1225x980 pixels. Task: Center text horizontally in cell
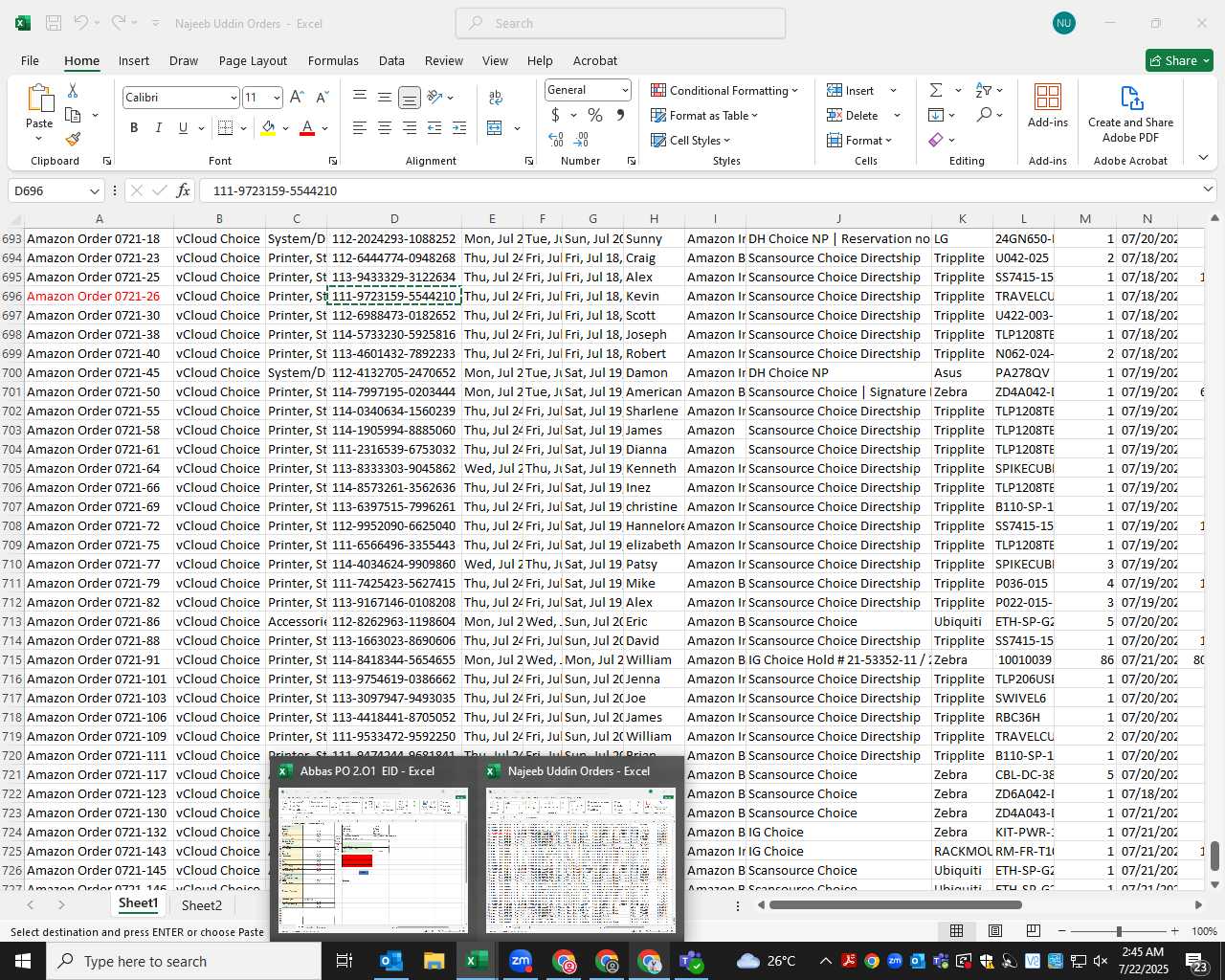click(x=385, y=127)
